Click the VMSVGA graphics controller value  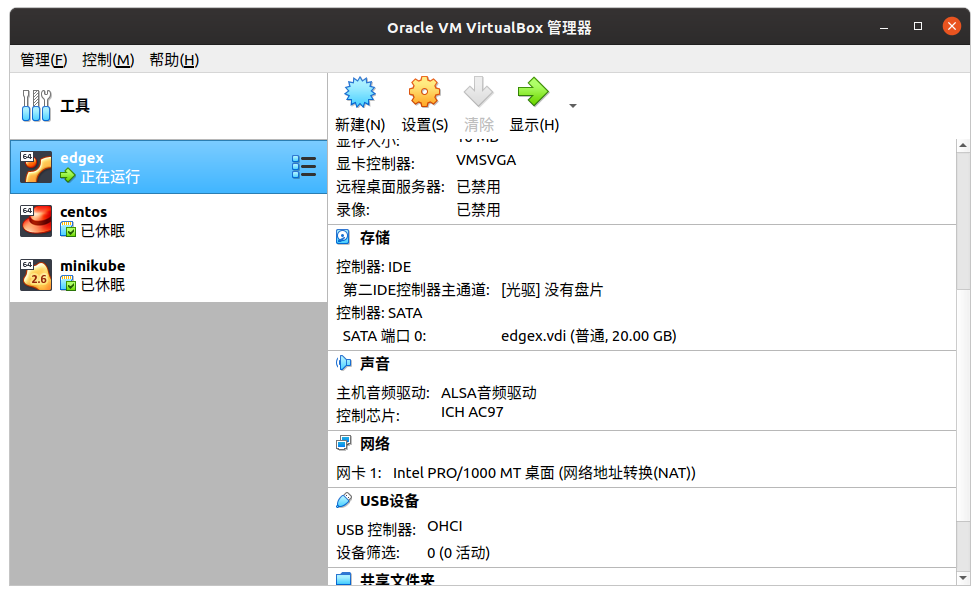(x=486, y=161)
